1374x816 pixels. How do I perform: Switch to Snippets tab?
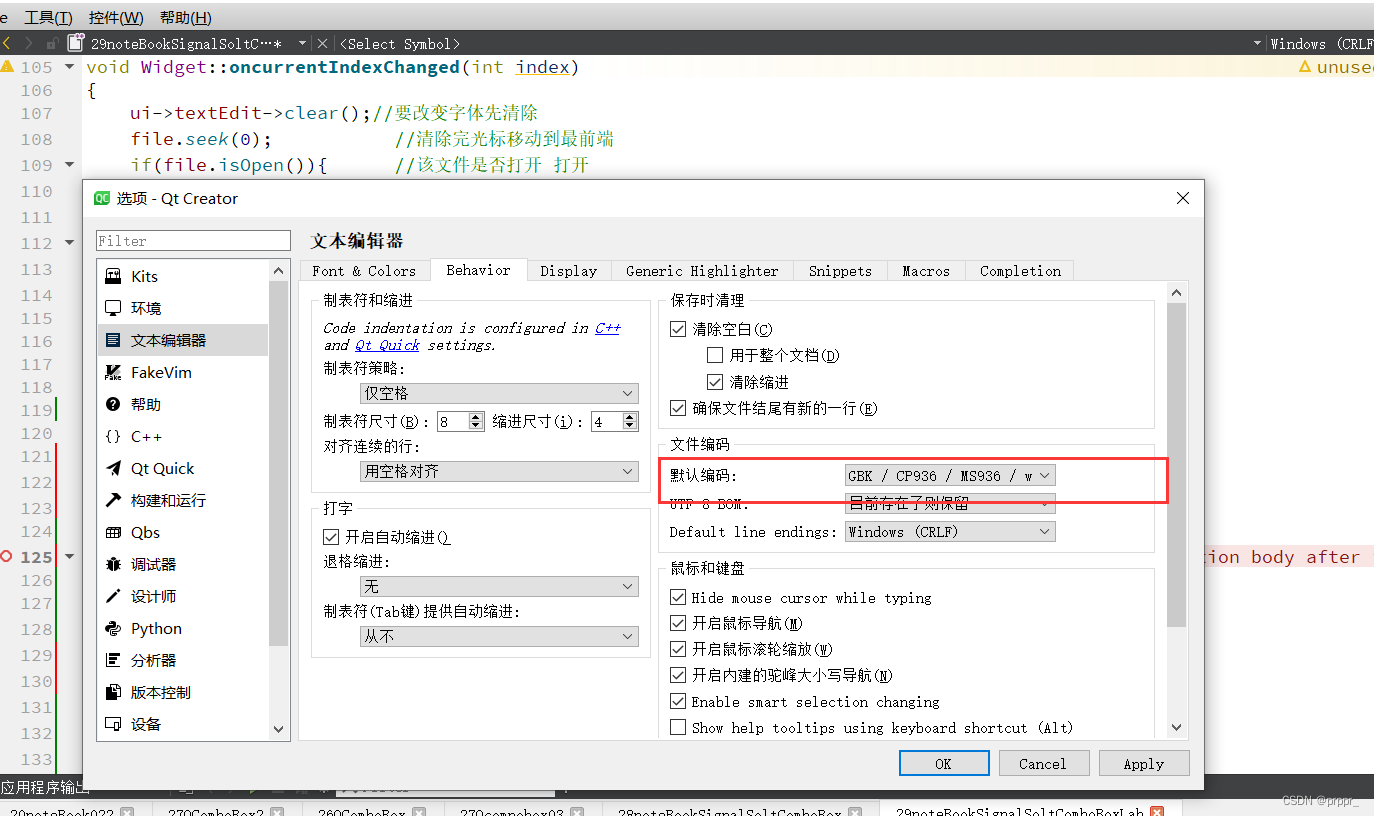click(x=840, y=271)
